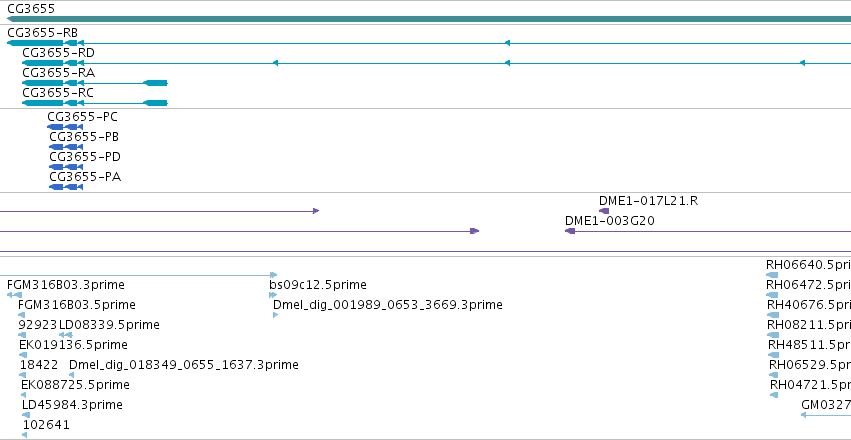
Task: Select the CG3655-PA protein feature
Action: click(66, 187)
